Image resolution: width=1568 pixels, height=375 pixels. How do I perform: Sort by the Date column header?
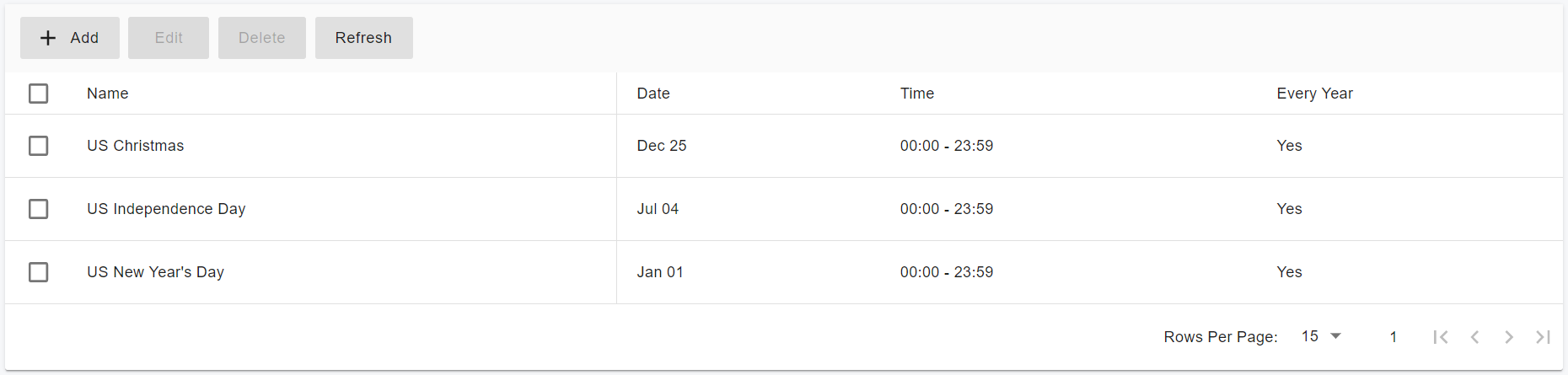(653, 94)
